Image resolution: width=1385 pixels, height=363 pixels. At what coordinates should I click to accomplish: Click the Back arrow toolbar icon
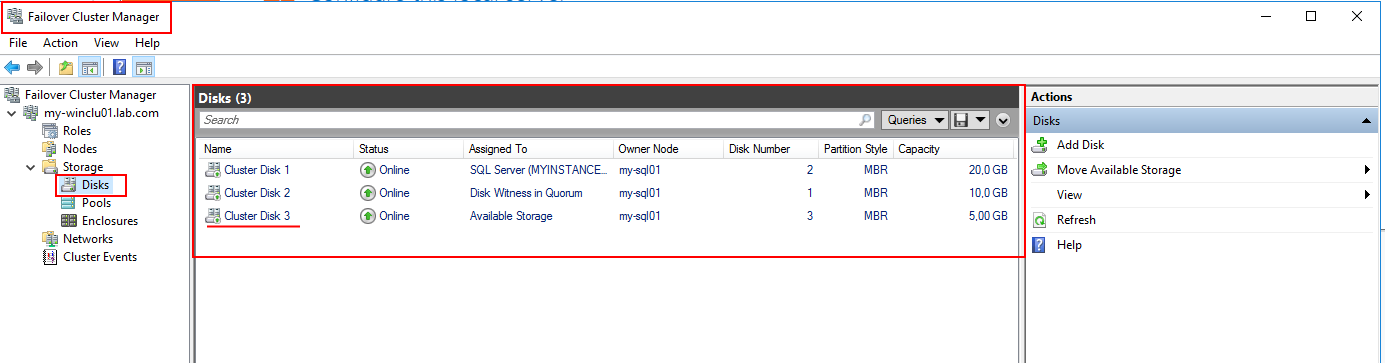12,67
